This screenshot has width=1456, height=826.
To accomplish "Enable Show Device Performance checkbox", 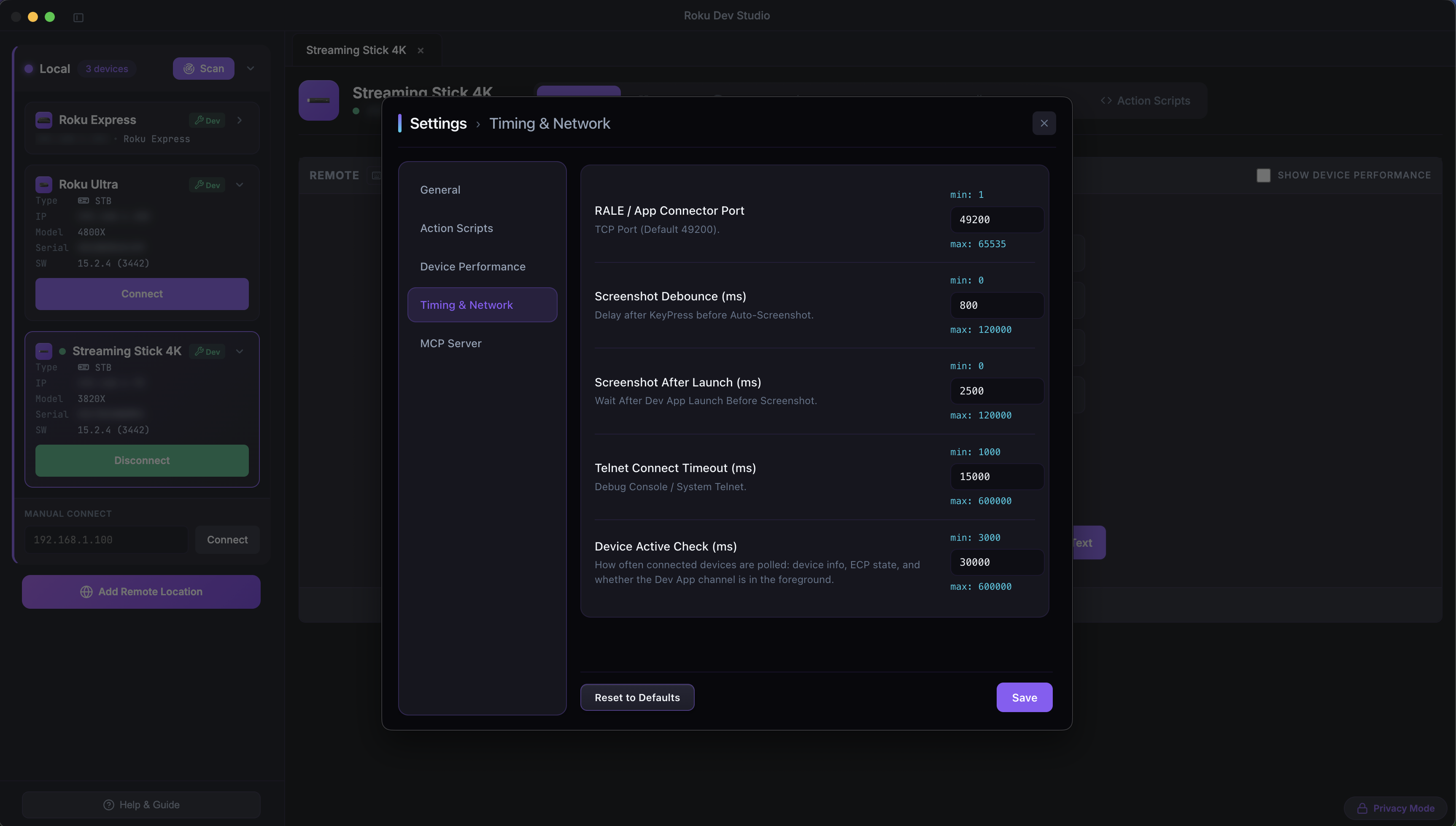I will point(1263,175).
